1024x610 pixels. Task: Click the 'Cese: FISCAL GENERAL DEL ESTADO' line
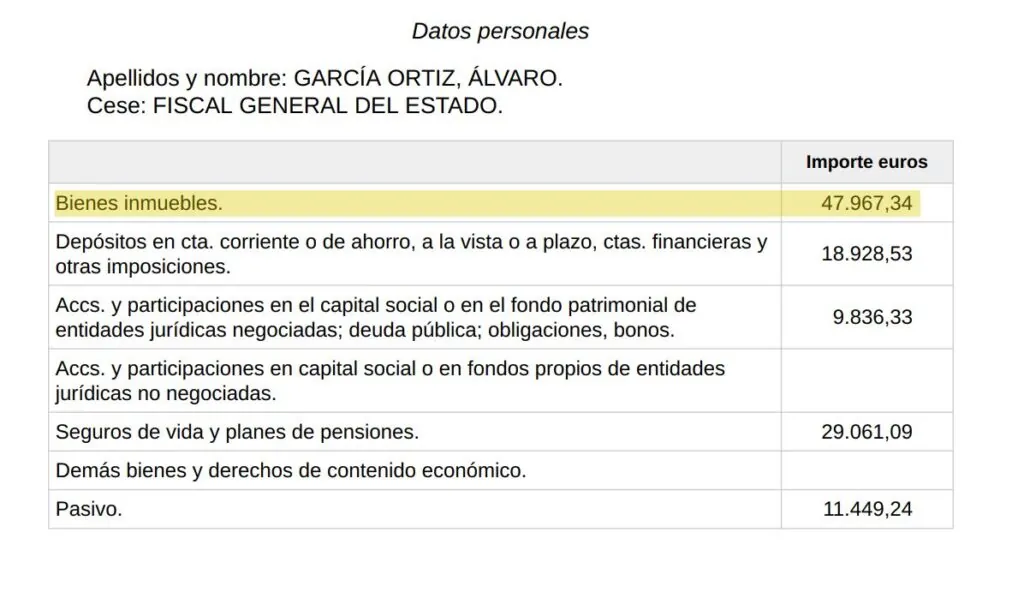pos(295,105)
